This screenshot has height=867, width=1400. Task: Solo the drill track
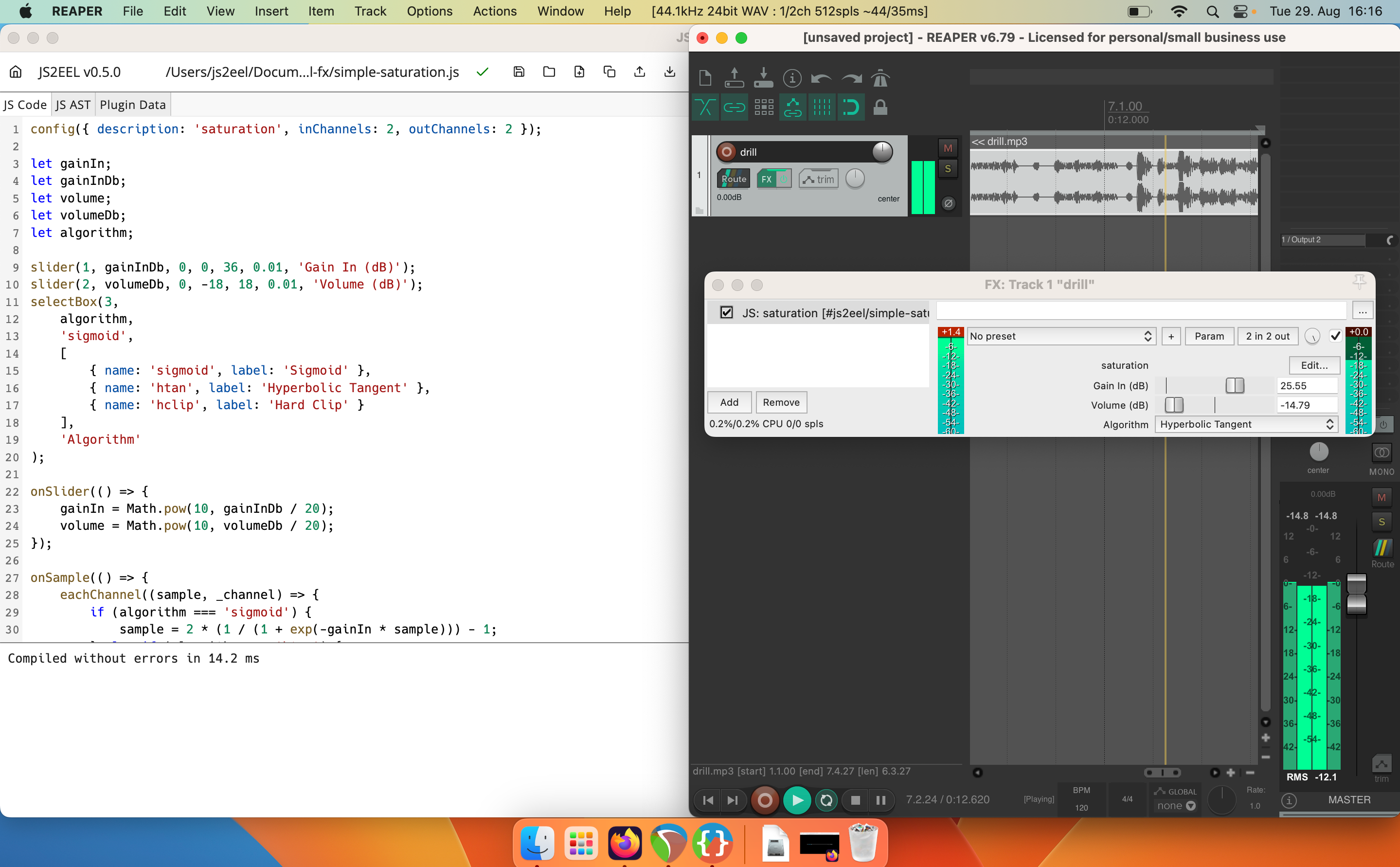948,169
